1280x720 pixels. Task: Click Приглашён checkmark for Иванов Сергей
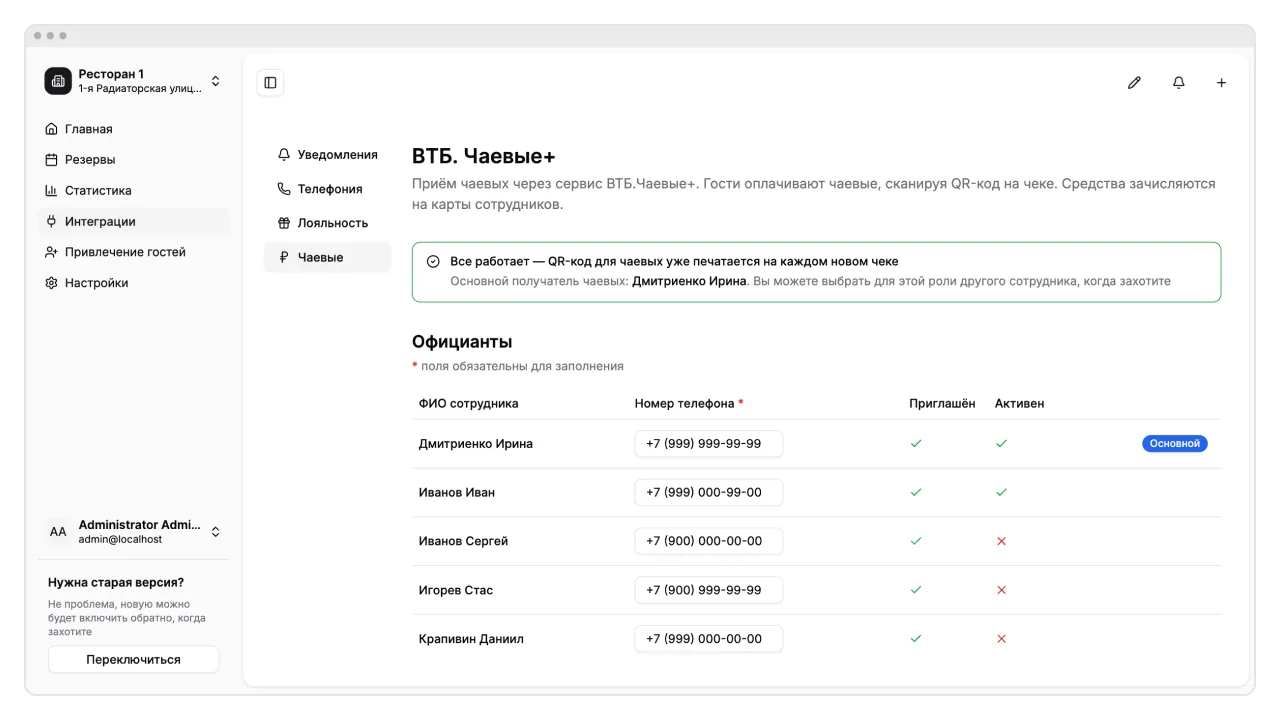click(916, 541)
